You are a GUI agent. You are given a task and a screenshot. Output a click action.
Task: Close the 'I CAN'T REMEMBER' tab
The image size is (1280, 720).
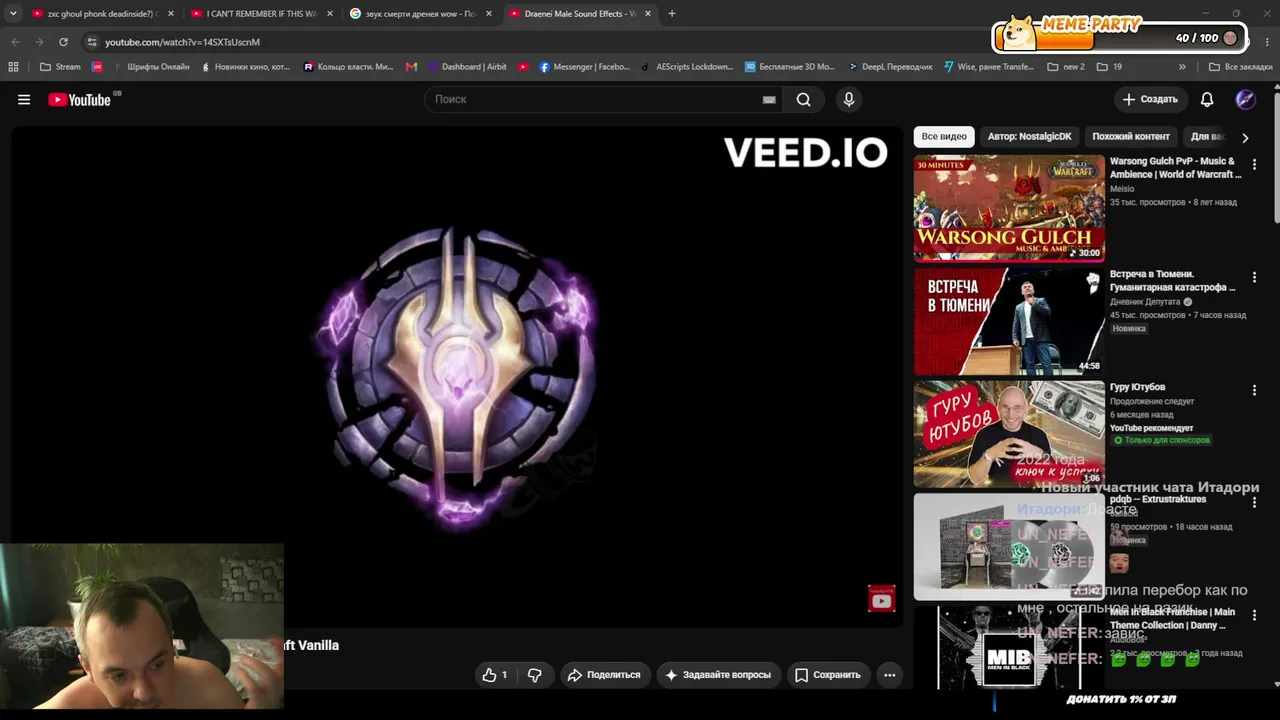[x=330, y=14]
